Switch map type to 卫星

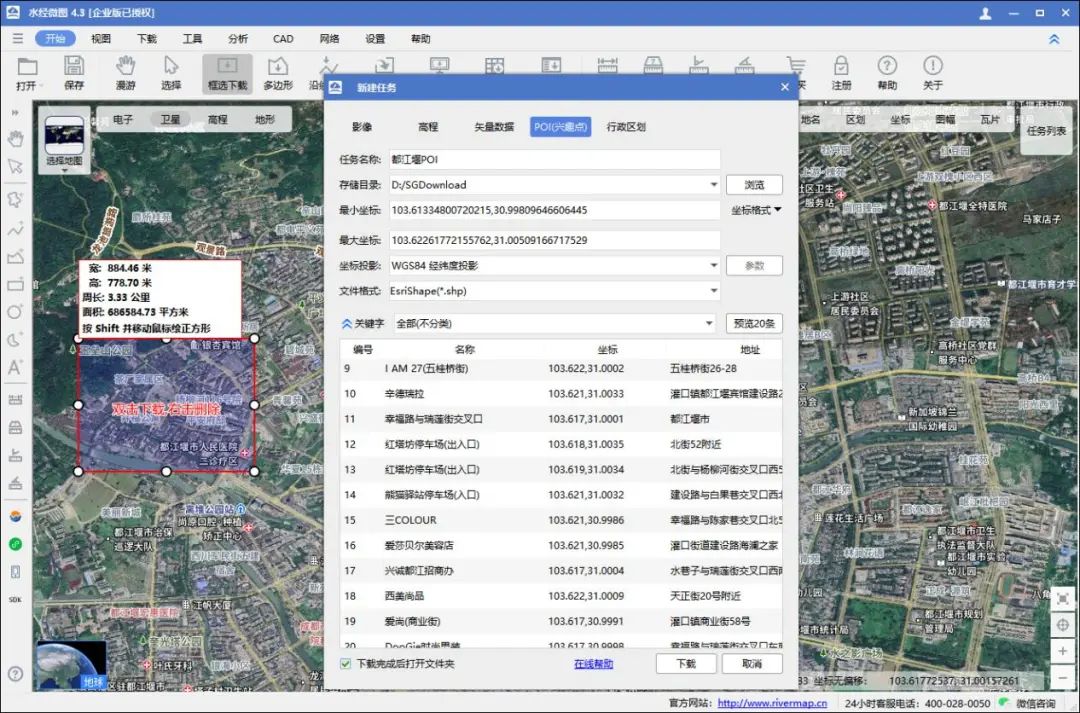coord(170,119)
